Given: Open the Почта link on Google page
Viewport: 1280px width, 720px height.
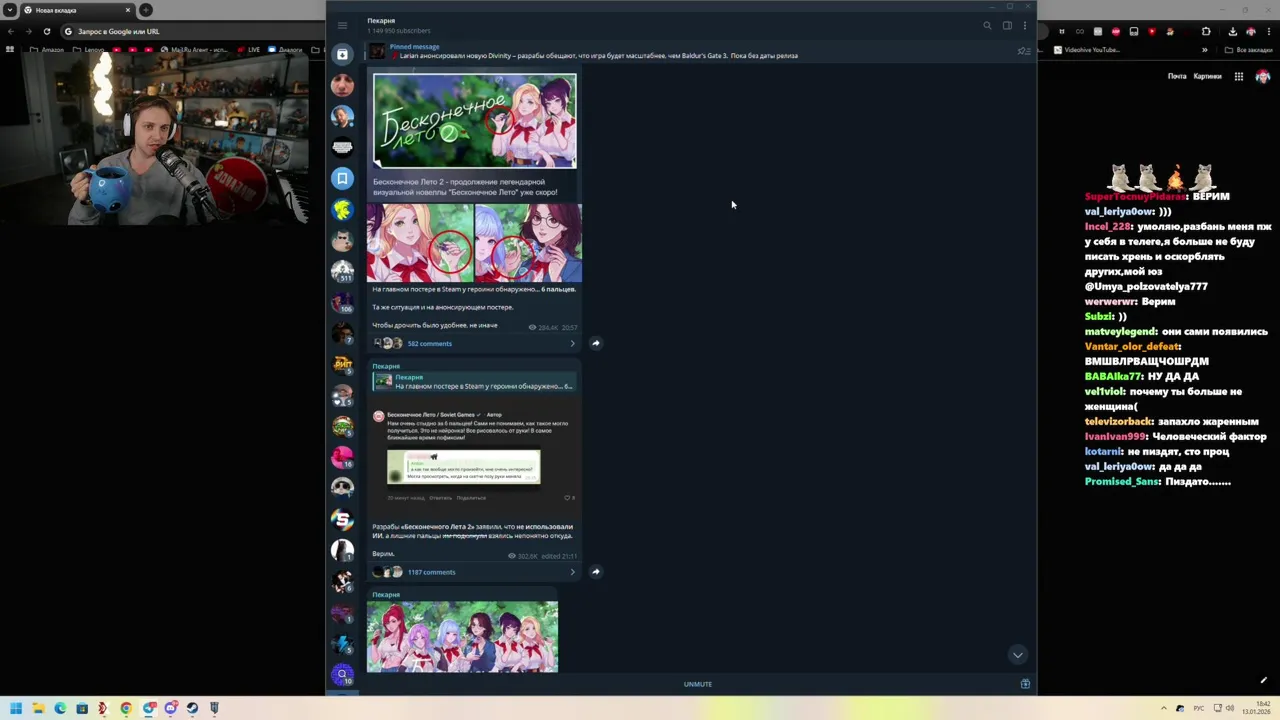Looking at the screenshot, I should (x=1177, y=76).
